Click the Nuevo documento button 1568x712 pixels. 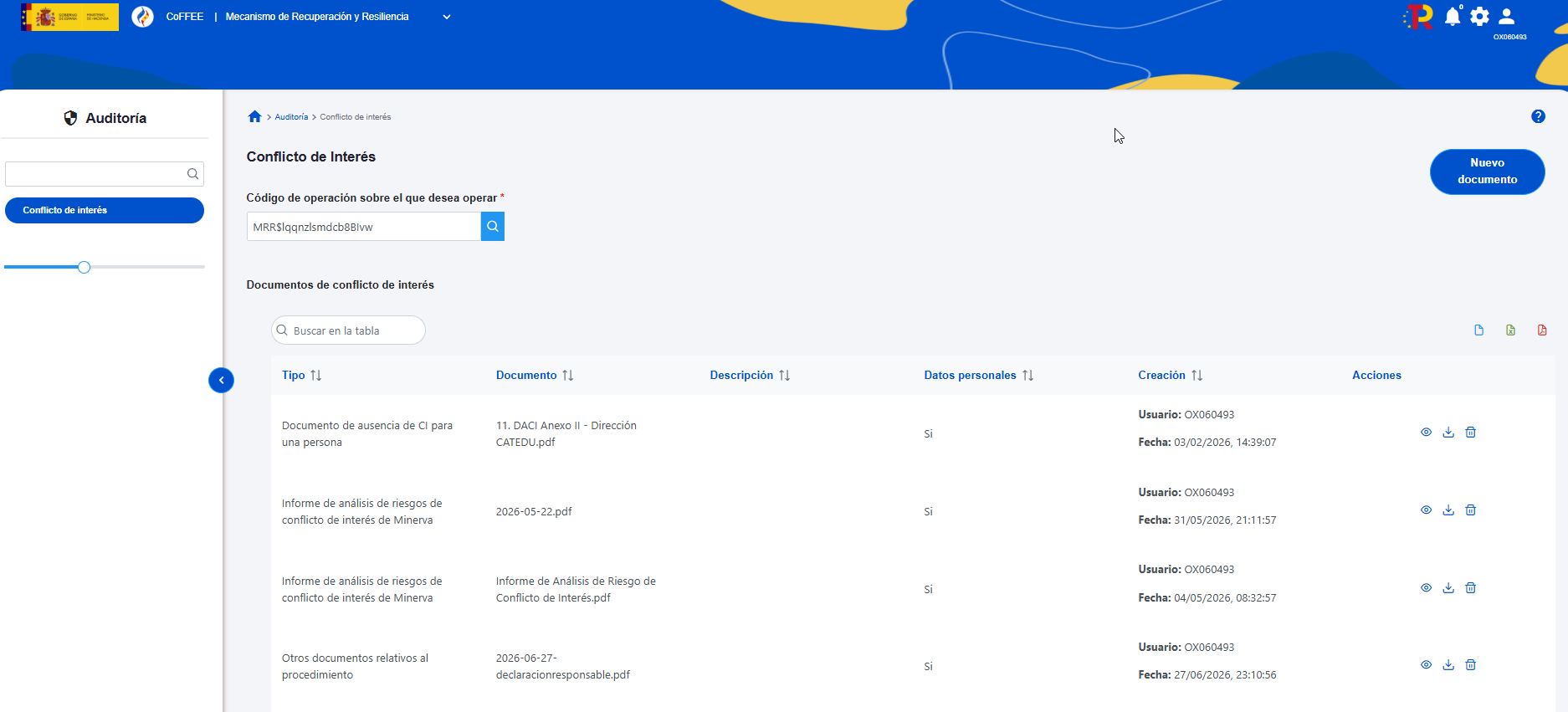(1488, 172)
